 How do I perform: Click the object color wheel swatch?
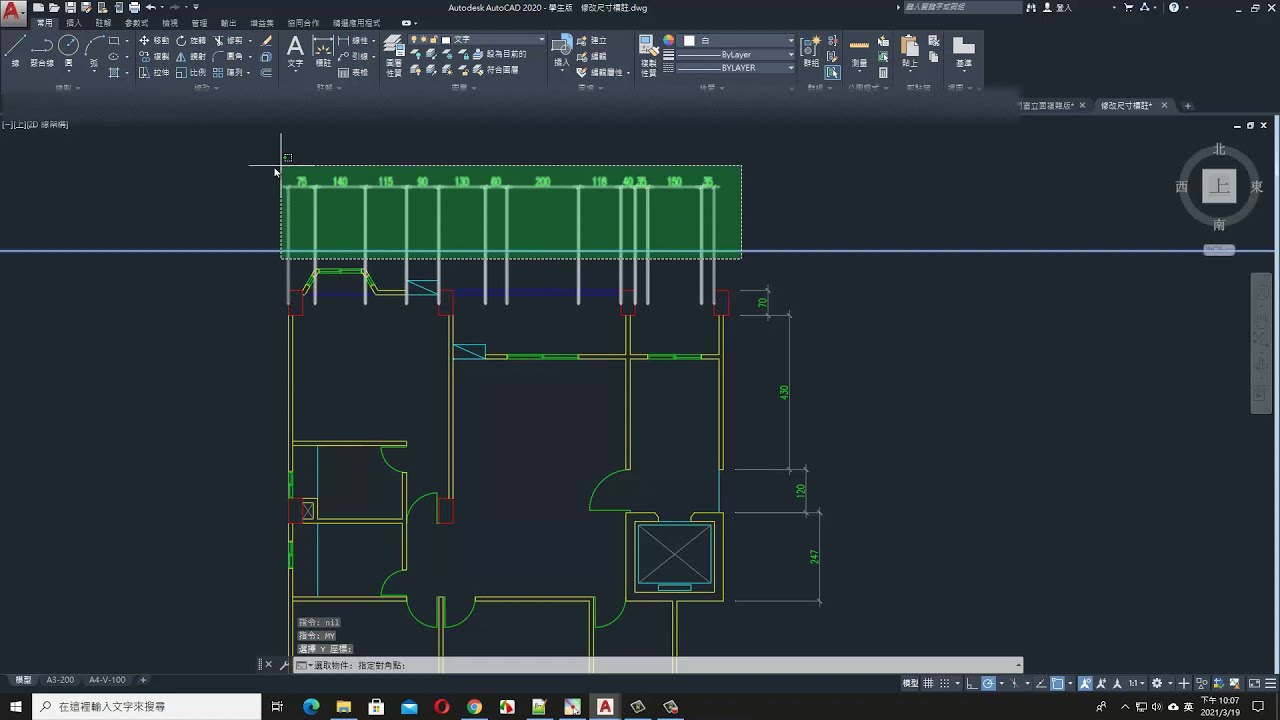[x=669, y=41]
